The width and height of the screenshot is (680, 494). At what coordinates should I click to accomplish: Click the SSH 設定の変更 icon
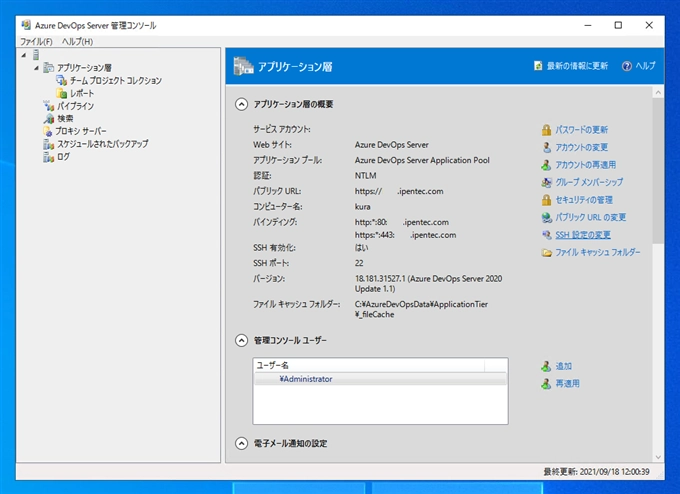coord(546,235)
